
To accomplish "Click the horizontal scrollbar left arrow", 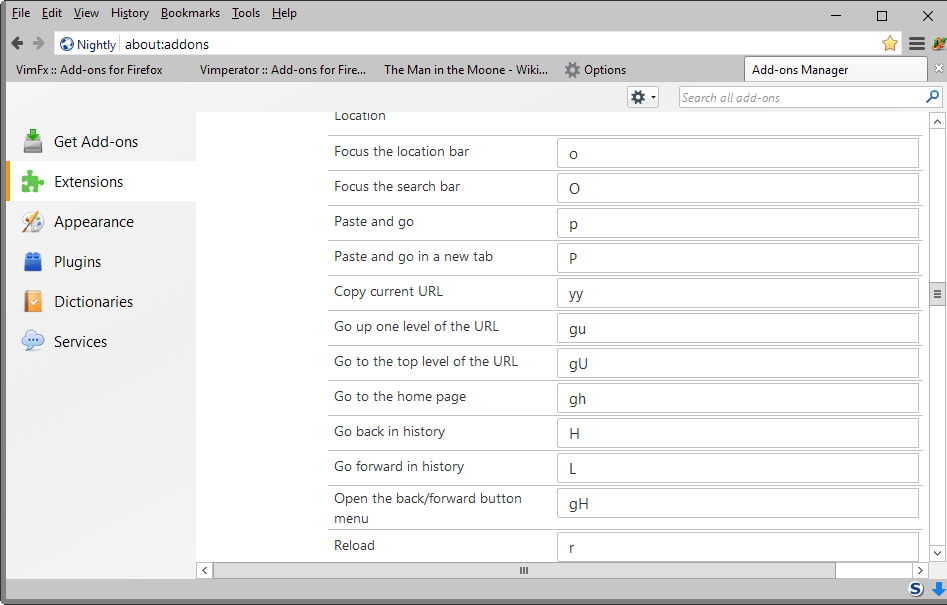I will point(204,570).
